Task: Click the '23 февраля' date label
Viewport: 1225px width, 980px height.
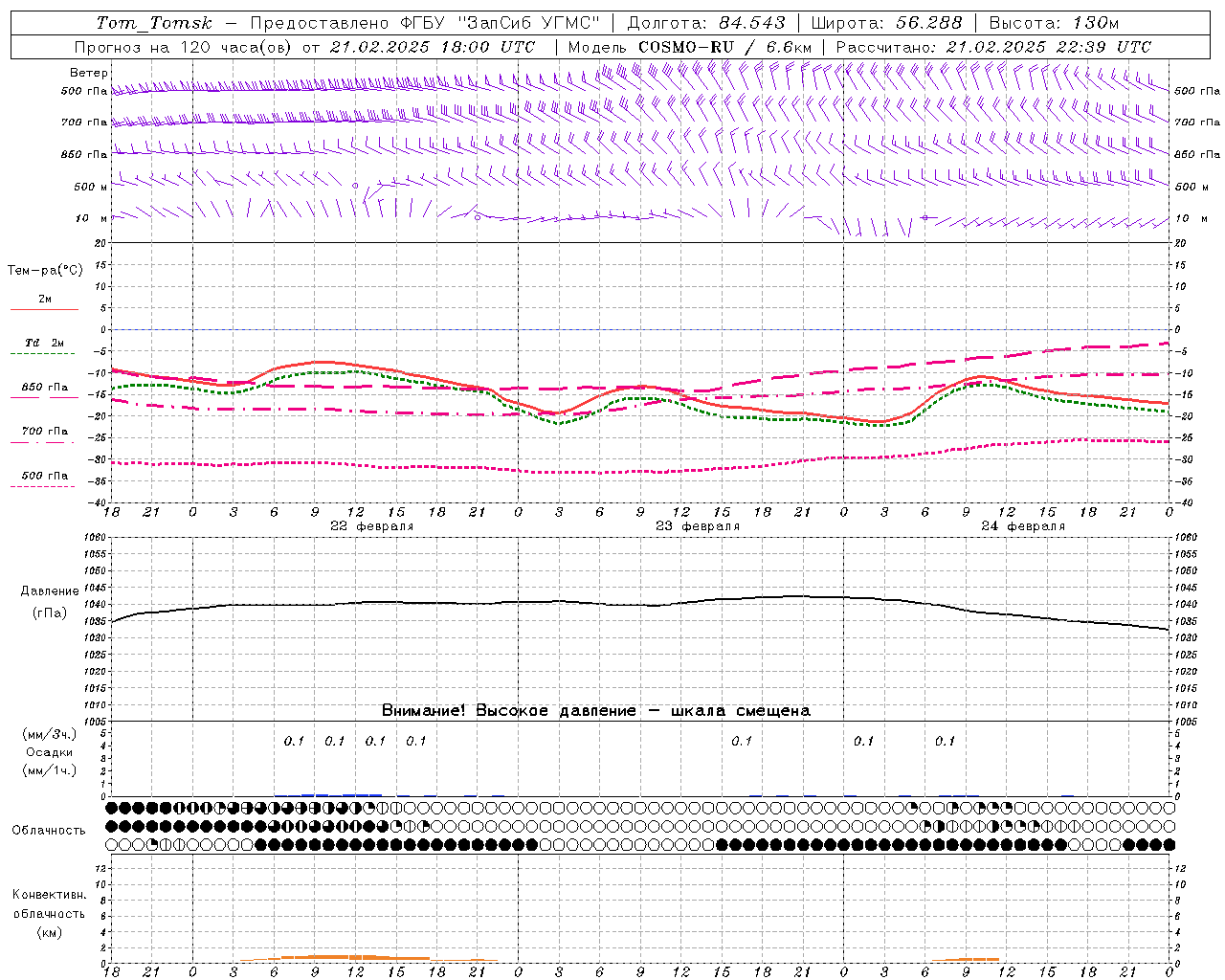Action: [x=698, y=526]
